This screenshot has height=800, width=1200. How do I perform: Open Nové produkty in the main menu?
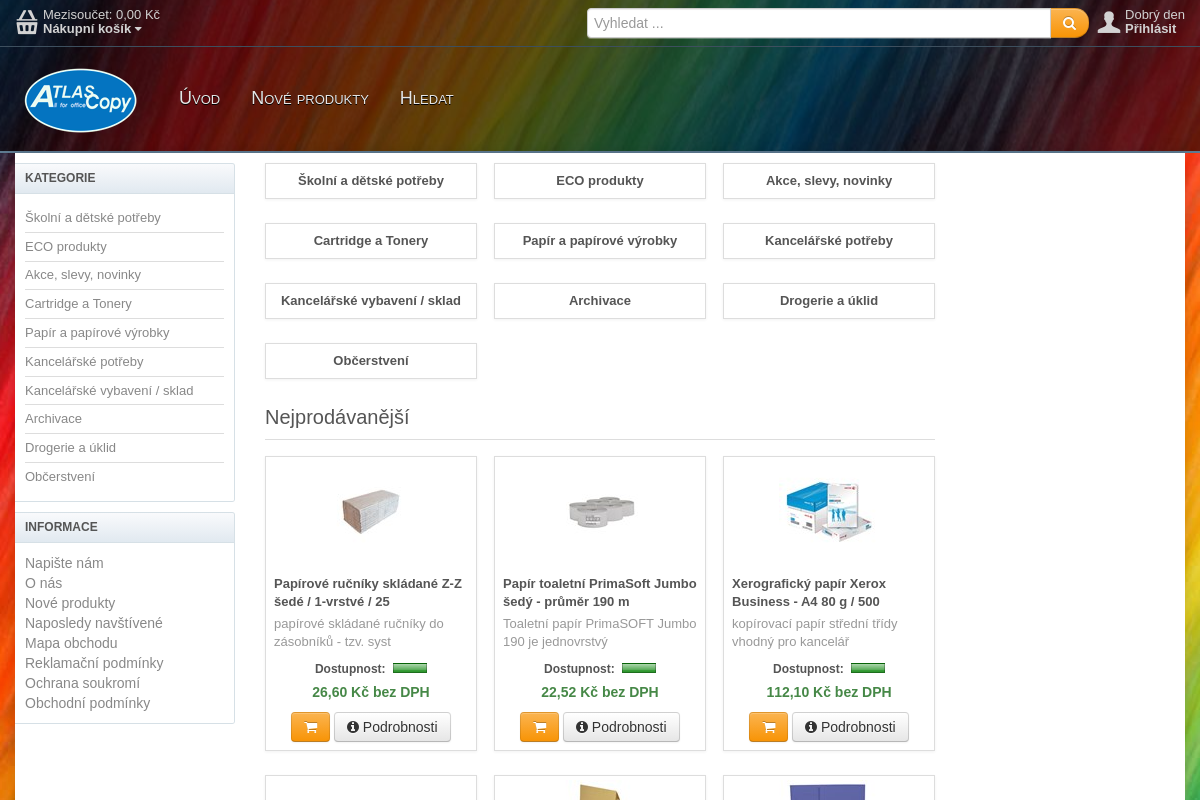310,98
